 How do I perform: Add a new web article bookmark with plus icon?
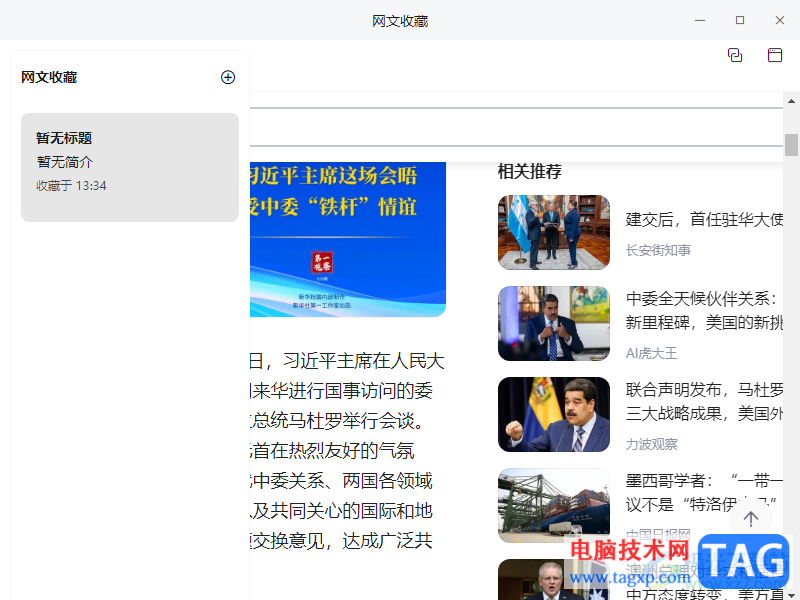228,77
